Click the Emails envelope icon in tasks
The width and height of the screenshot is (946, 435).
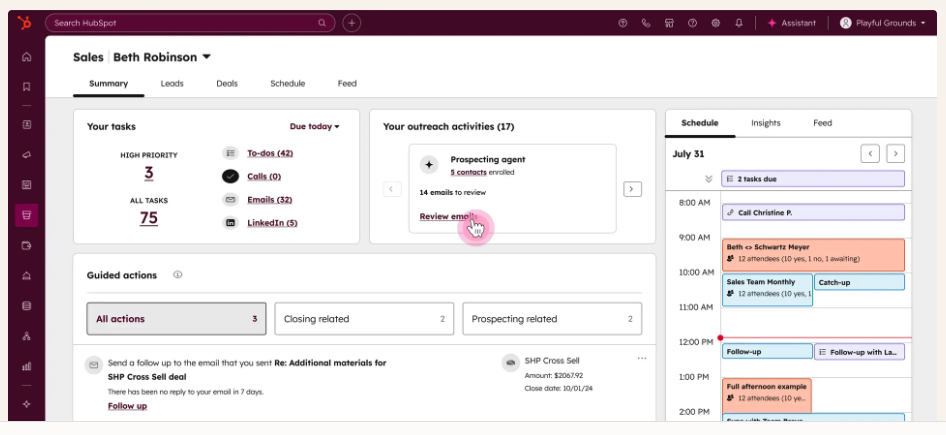(x=230, y=200)
